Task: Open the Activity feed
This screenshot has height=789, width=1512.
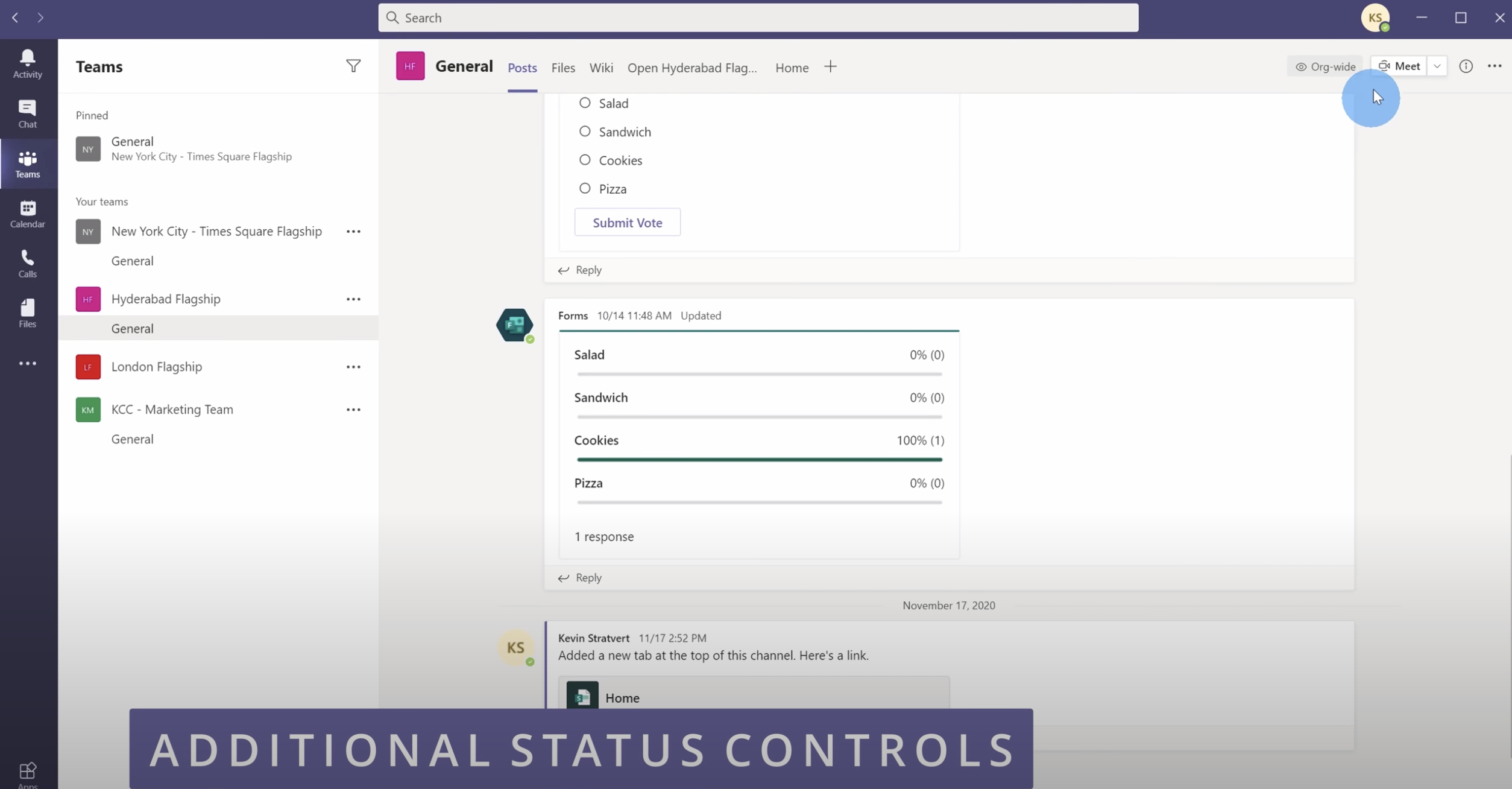Action: coord(28,63)
